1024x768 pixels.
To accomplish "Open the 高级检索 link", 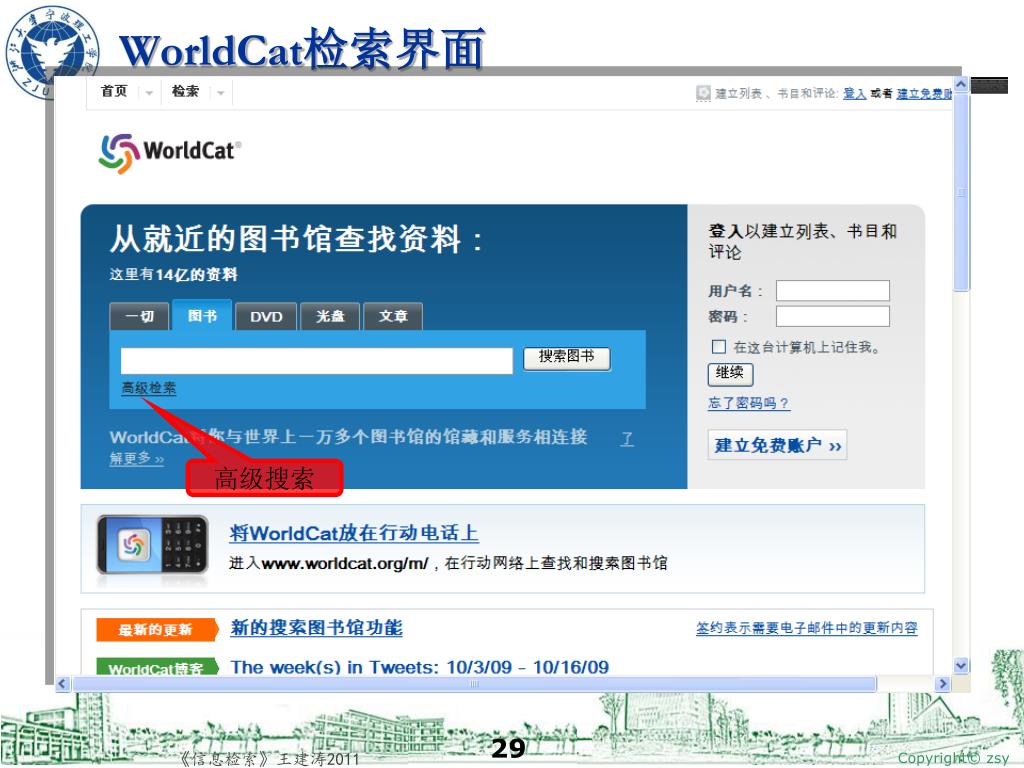I will click(x=149, y=388).
